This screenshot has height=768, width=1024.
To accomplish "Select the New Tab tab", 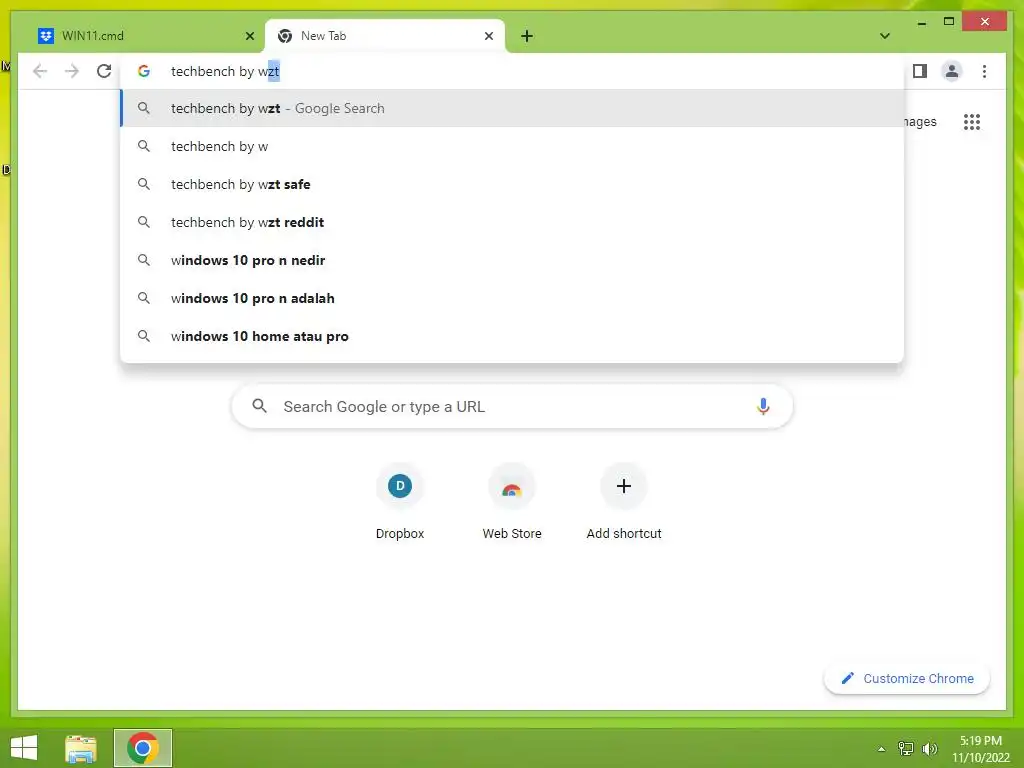I will coord(385,36).
